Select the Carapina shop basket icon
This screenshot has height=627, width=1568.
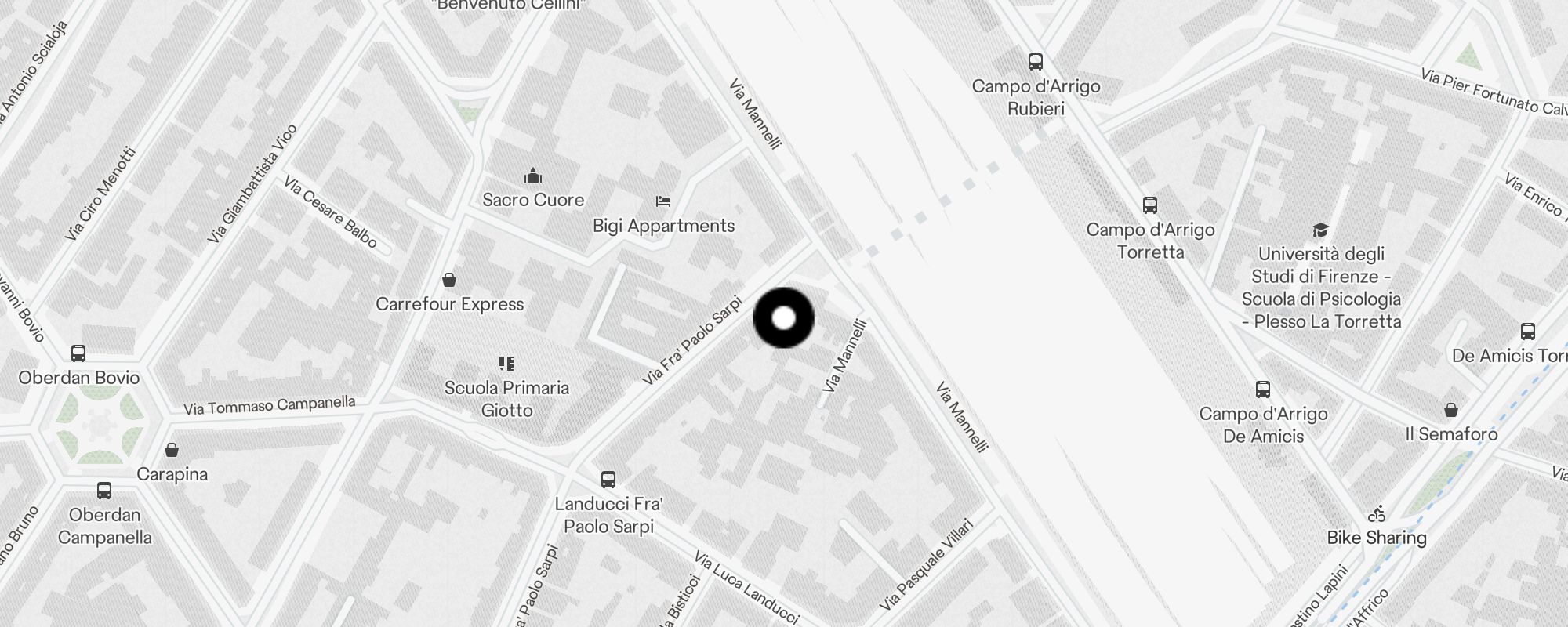pos(172,450)
